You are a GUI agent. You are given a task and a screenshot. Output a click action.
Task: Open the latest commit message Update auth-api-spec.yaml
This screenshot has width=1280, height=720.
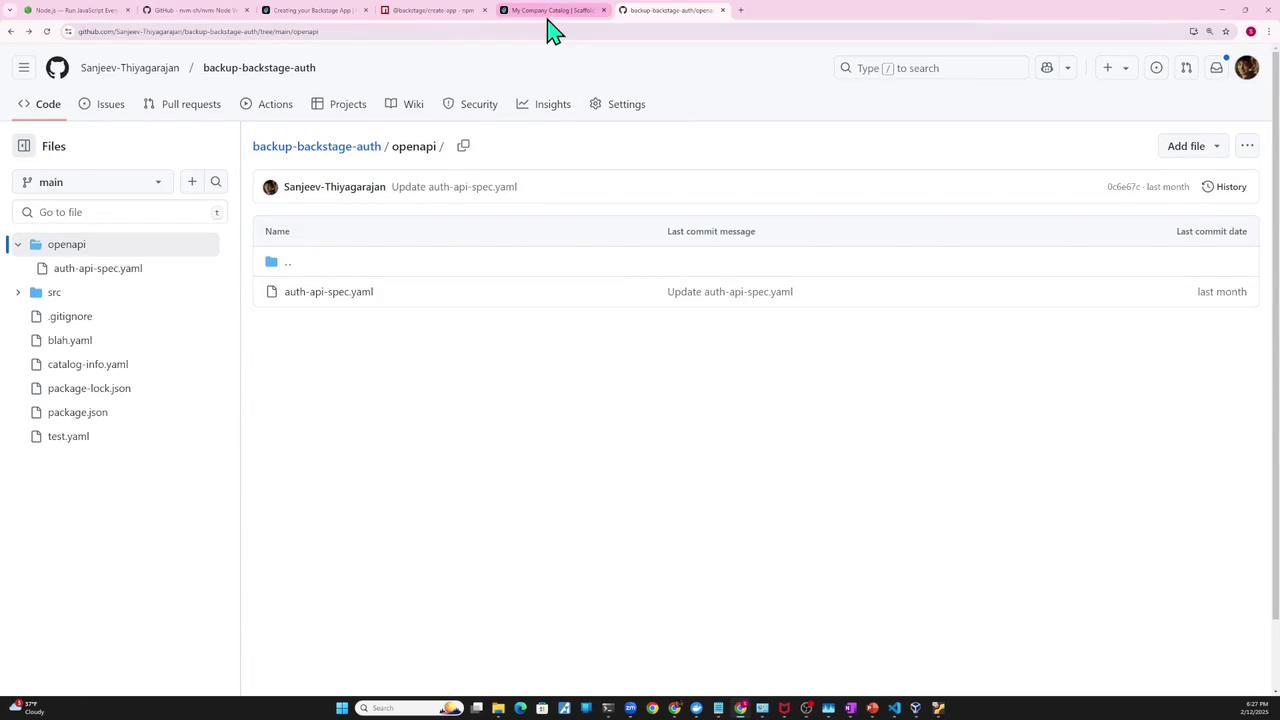point(454,187)
